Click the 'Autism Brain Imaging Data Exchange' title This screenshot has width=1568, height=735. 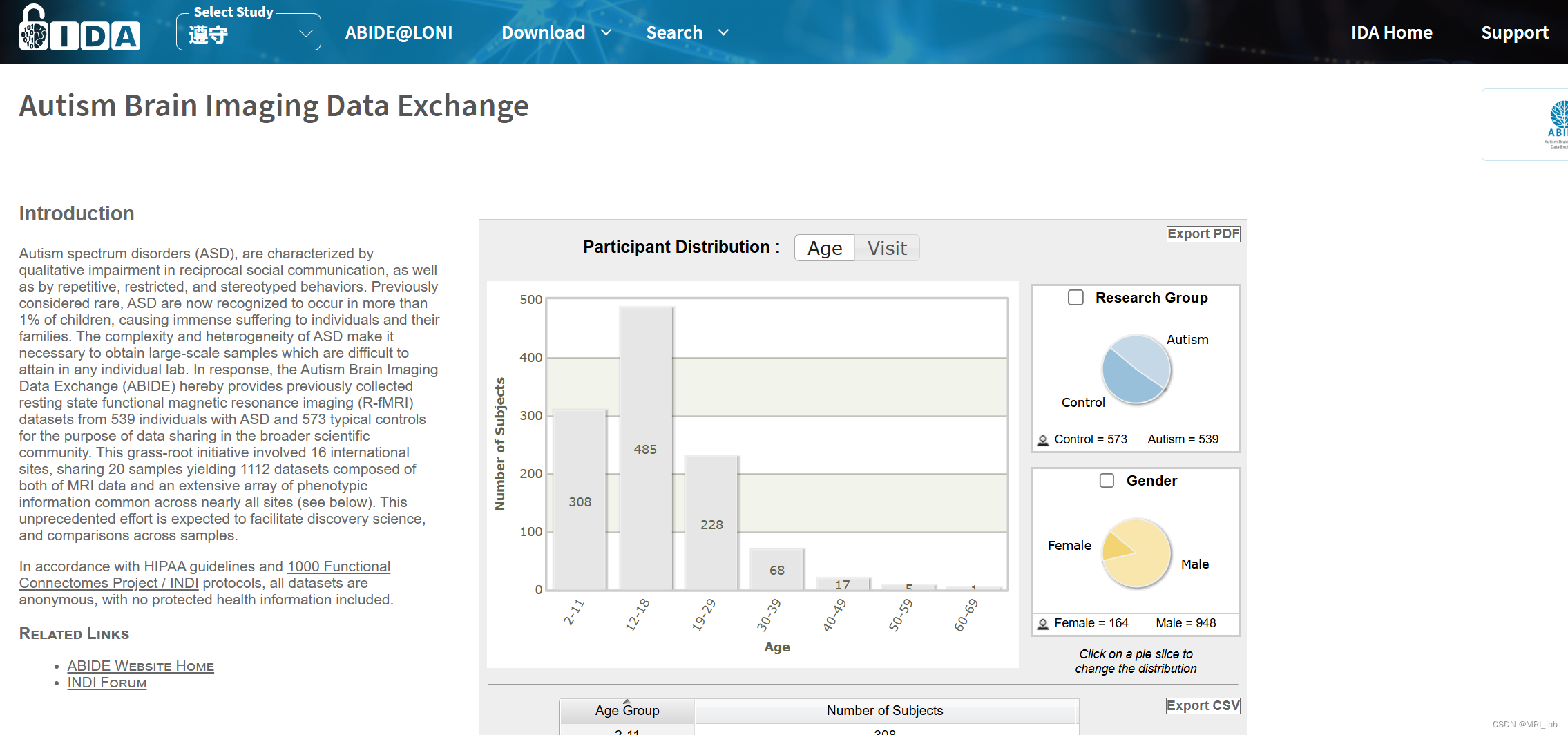point(274,106)
